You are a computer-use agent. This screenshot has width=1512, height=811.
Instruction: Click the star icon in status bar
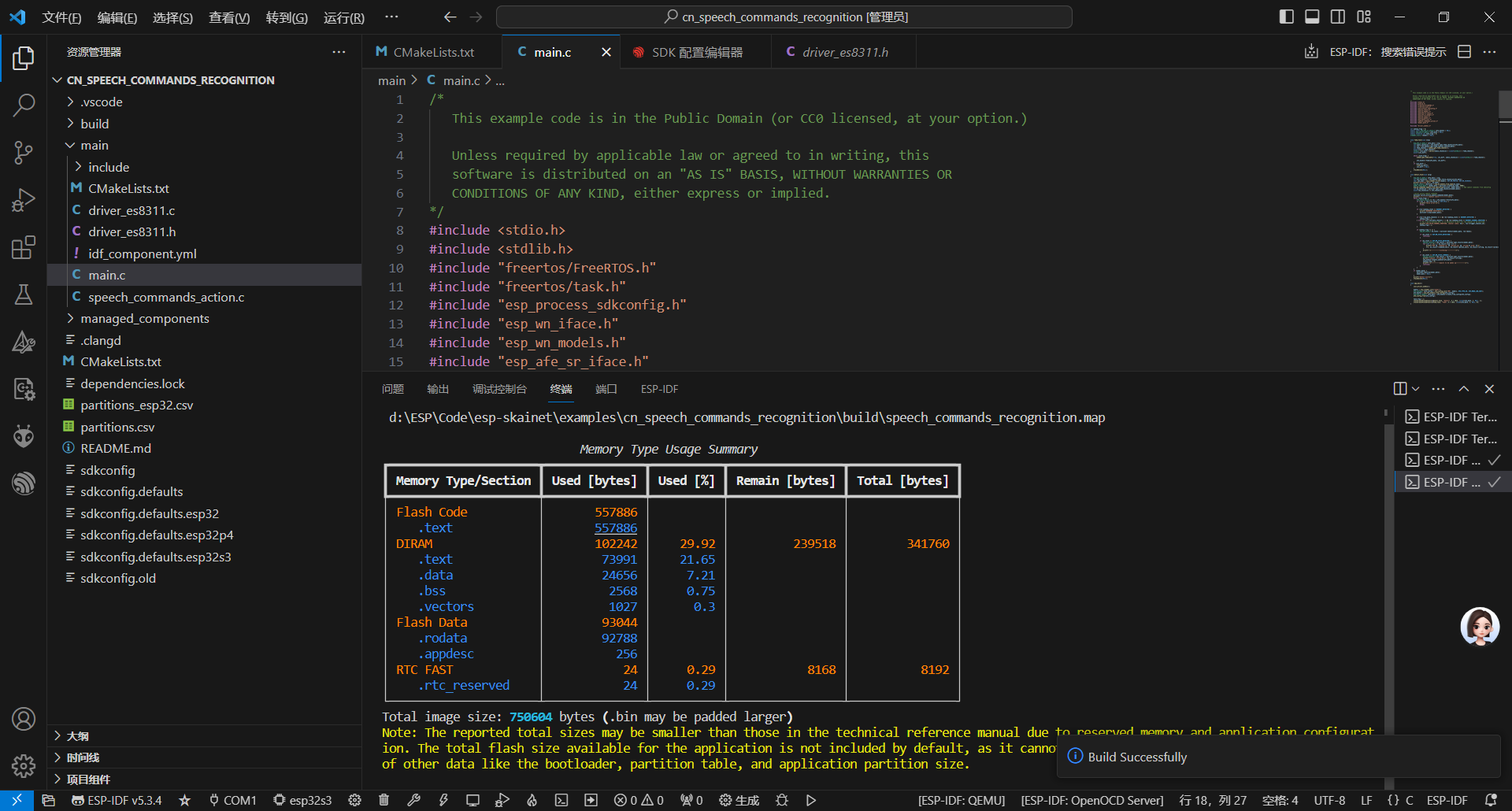tap(184, 800)
